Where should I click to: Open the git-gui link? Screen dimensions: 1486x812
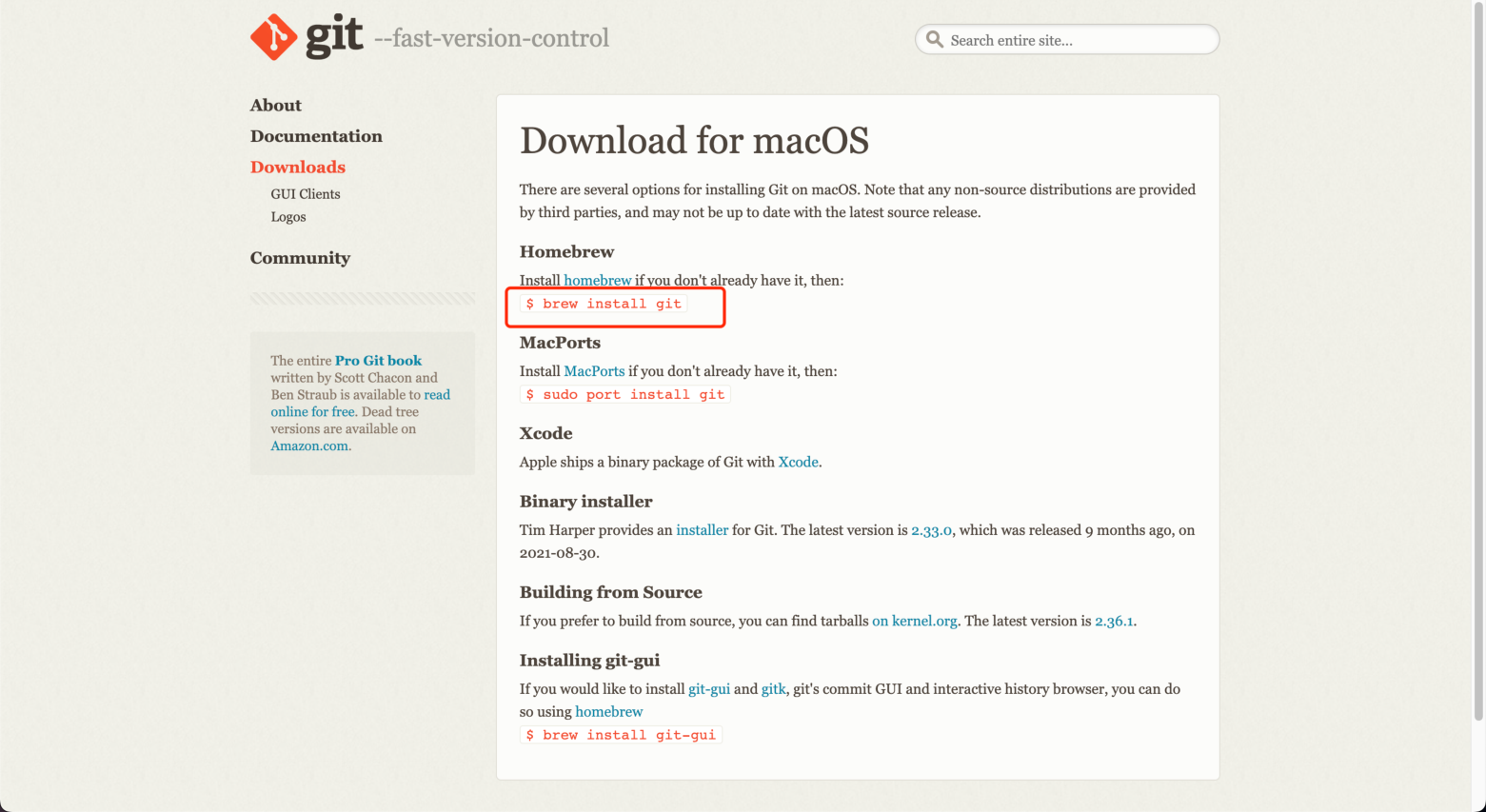coord(709,689)
